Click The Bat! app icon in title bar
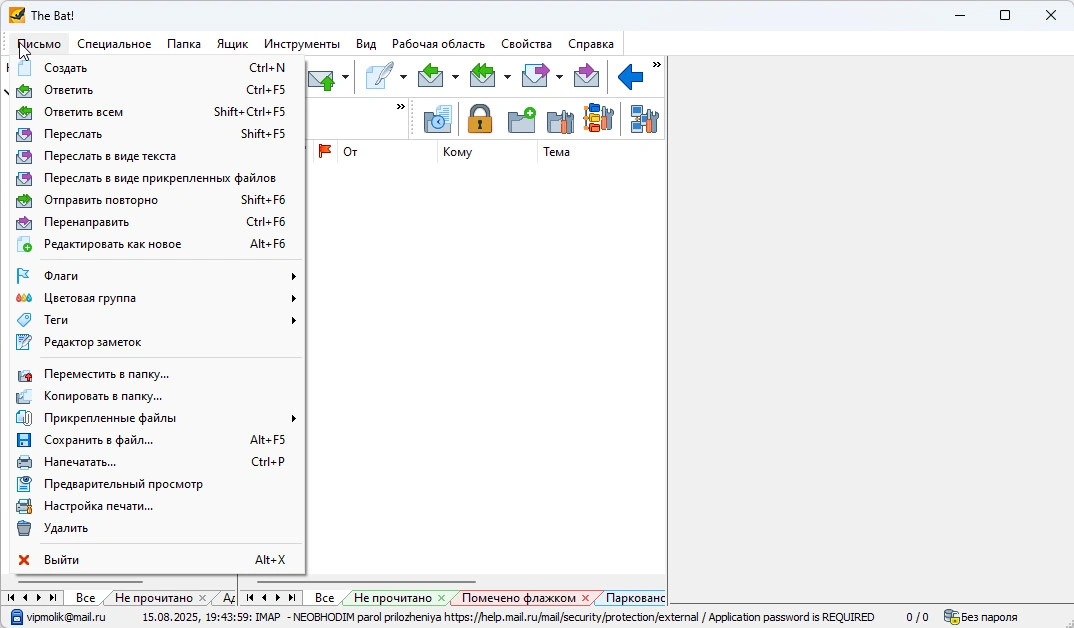This screenshot has height=628, width=1074. tap(16, 15)
